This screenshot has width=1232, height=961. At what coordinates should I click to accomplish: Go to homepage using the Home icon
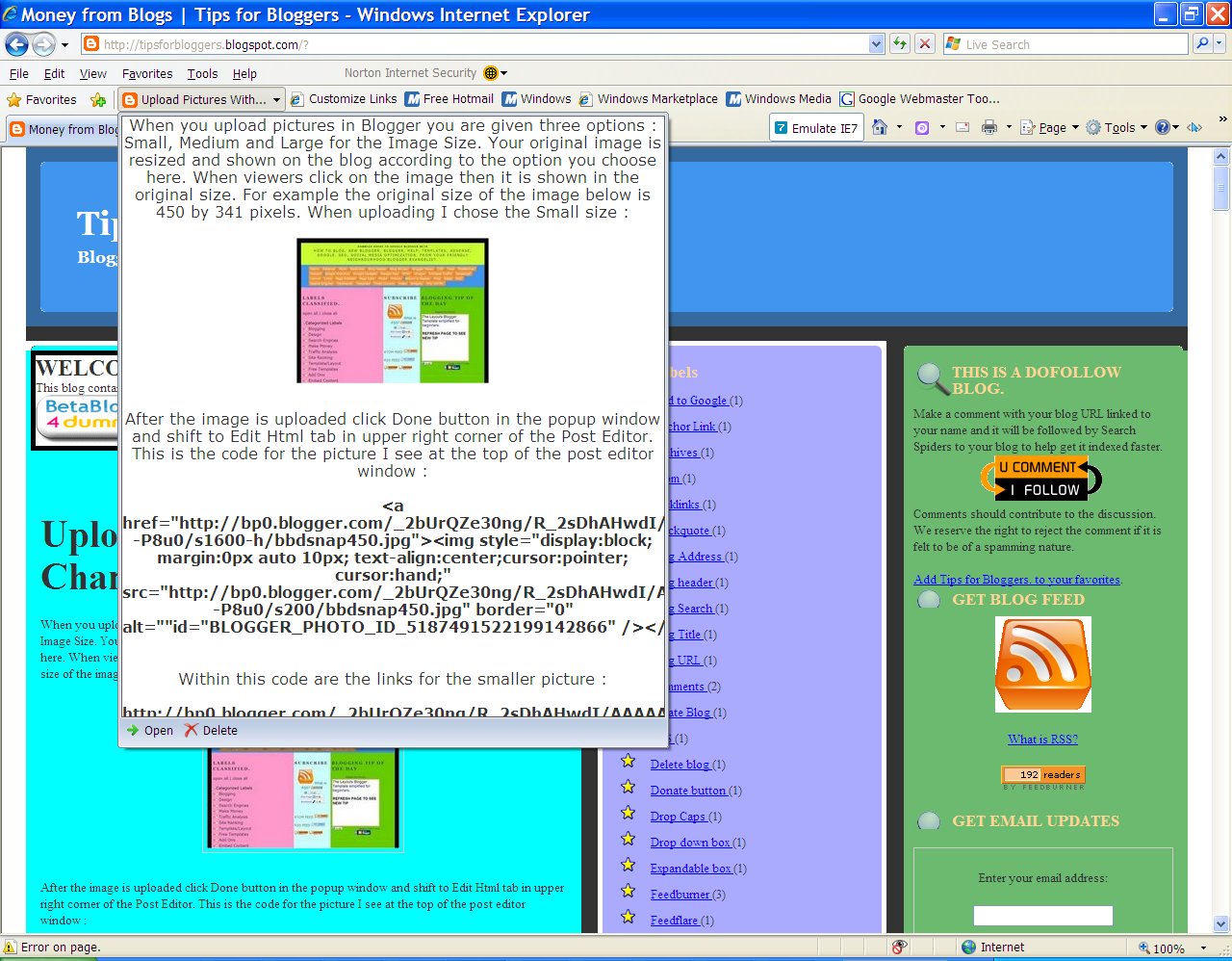point(881,126)
